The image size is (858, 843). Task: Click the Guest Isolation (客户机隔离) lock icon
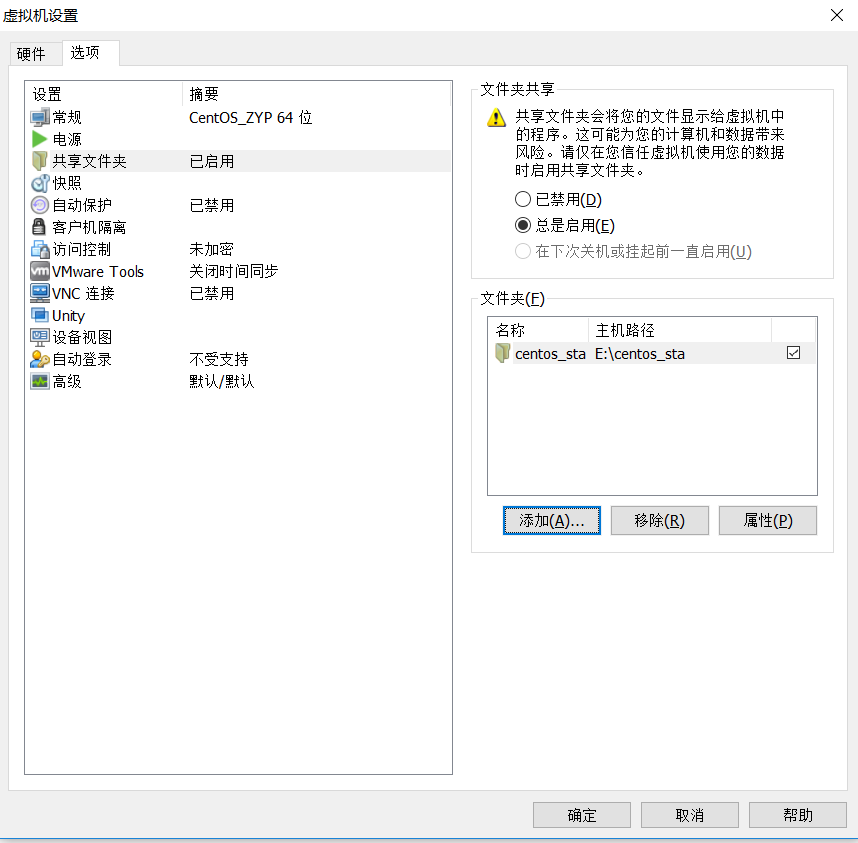39,227
